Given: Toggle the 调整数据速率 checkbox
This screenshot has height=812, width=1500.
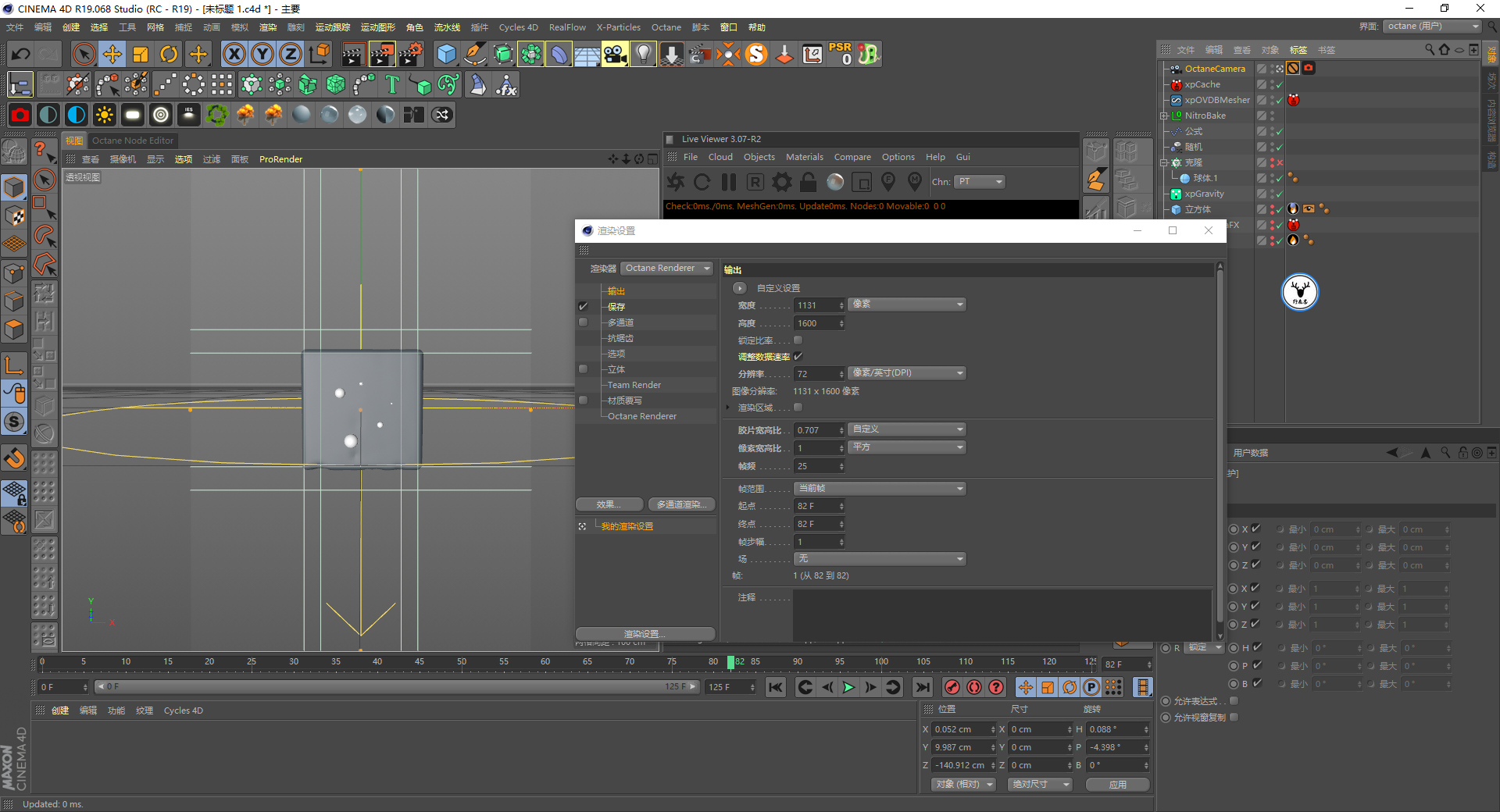Looking at the screenshot, I should click(798, 356).
